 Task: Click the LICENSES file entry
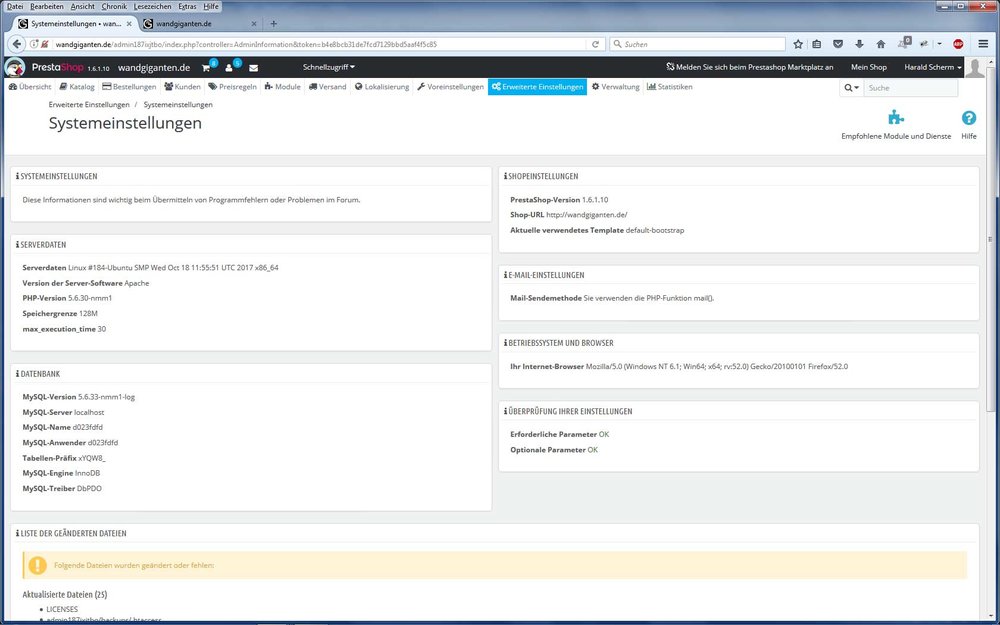click(x=62, y=609)
